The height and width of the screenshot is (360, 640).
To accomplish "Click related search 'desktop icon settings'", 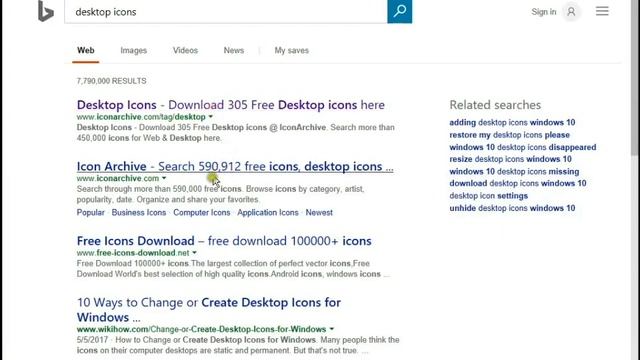I will coord(489,196).
